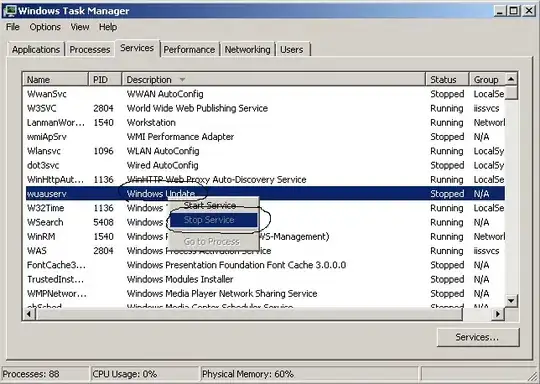
Task: Sort services by PID column header
Action: tap(105, 80)
